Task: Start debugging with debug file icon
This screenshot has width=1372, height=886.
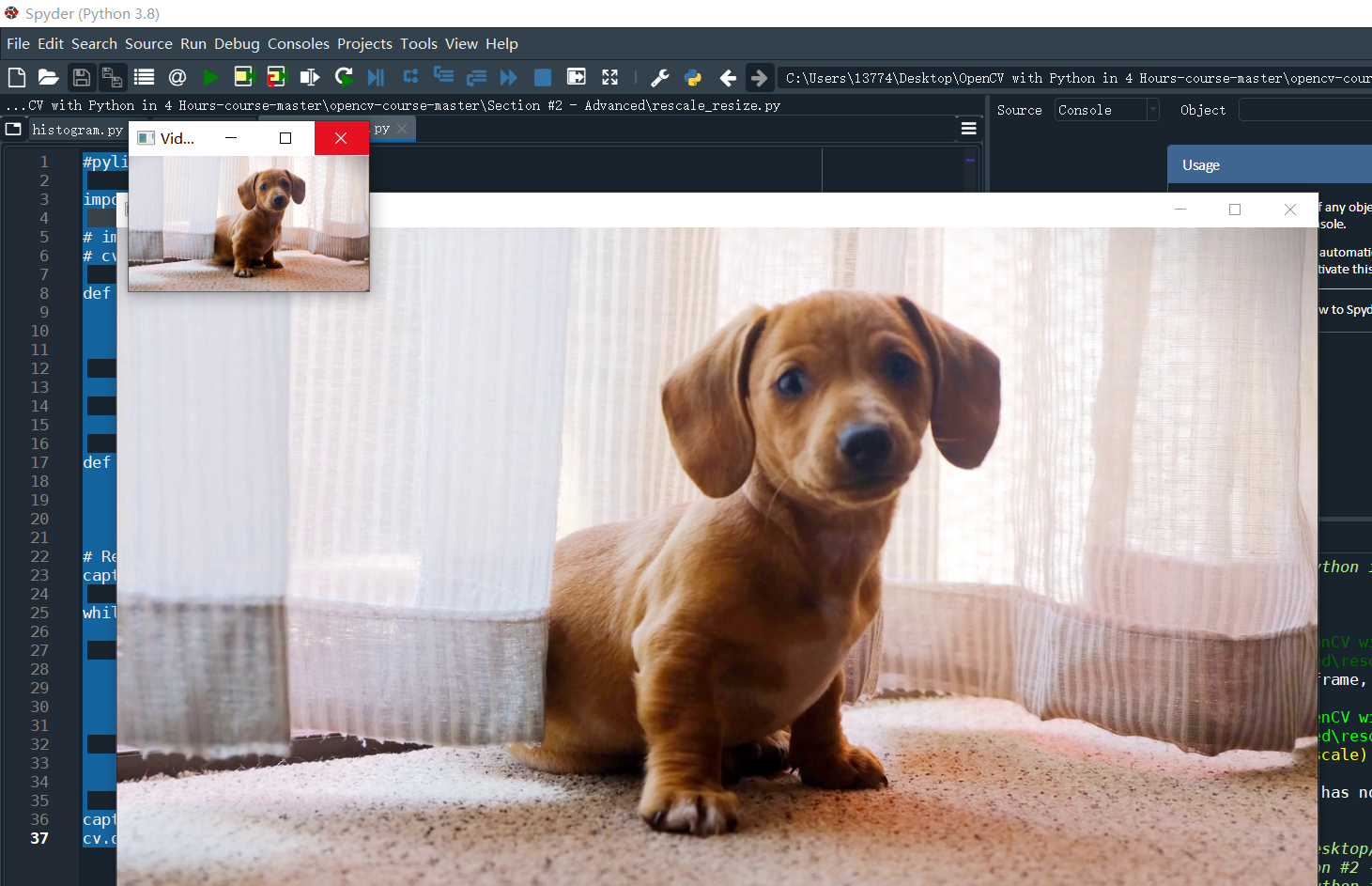Action: tap(376, 77)
